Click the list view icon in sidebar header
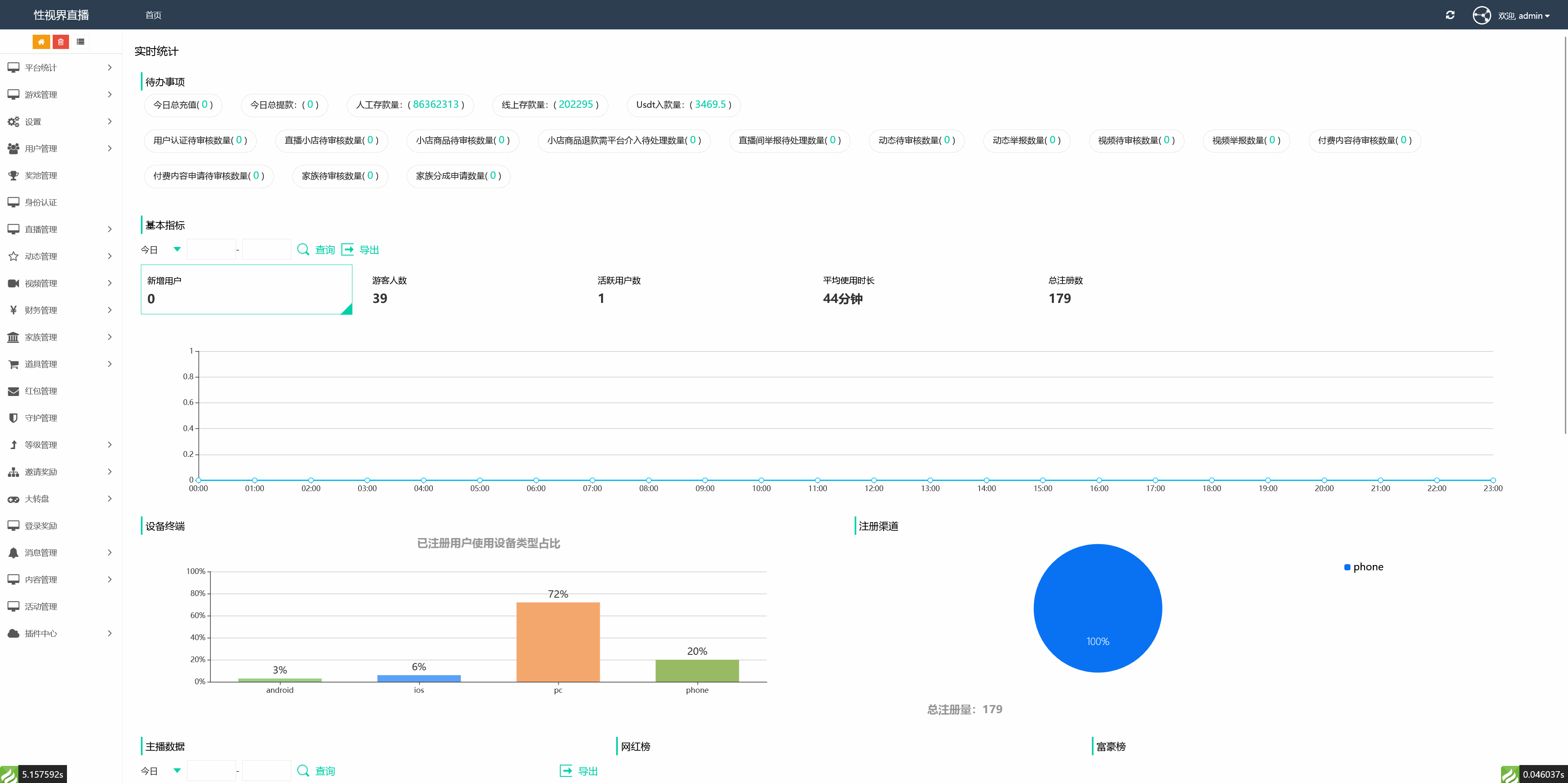The width and height of the screenshot is (1568, 783). pos(80,42)
